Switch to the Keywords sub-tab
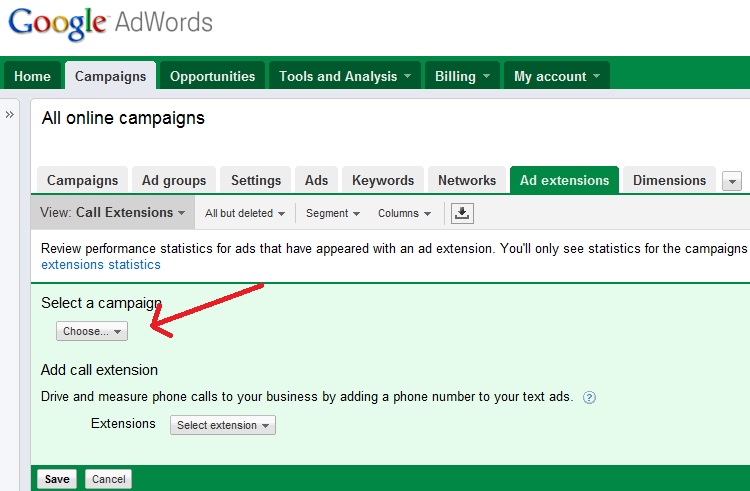Screen dimensions: 750x491 [383, 180]
